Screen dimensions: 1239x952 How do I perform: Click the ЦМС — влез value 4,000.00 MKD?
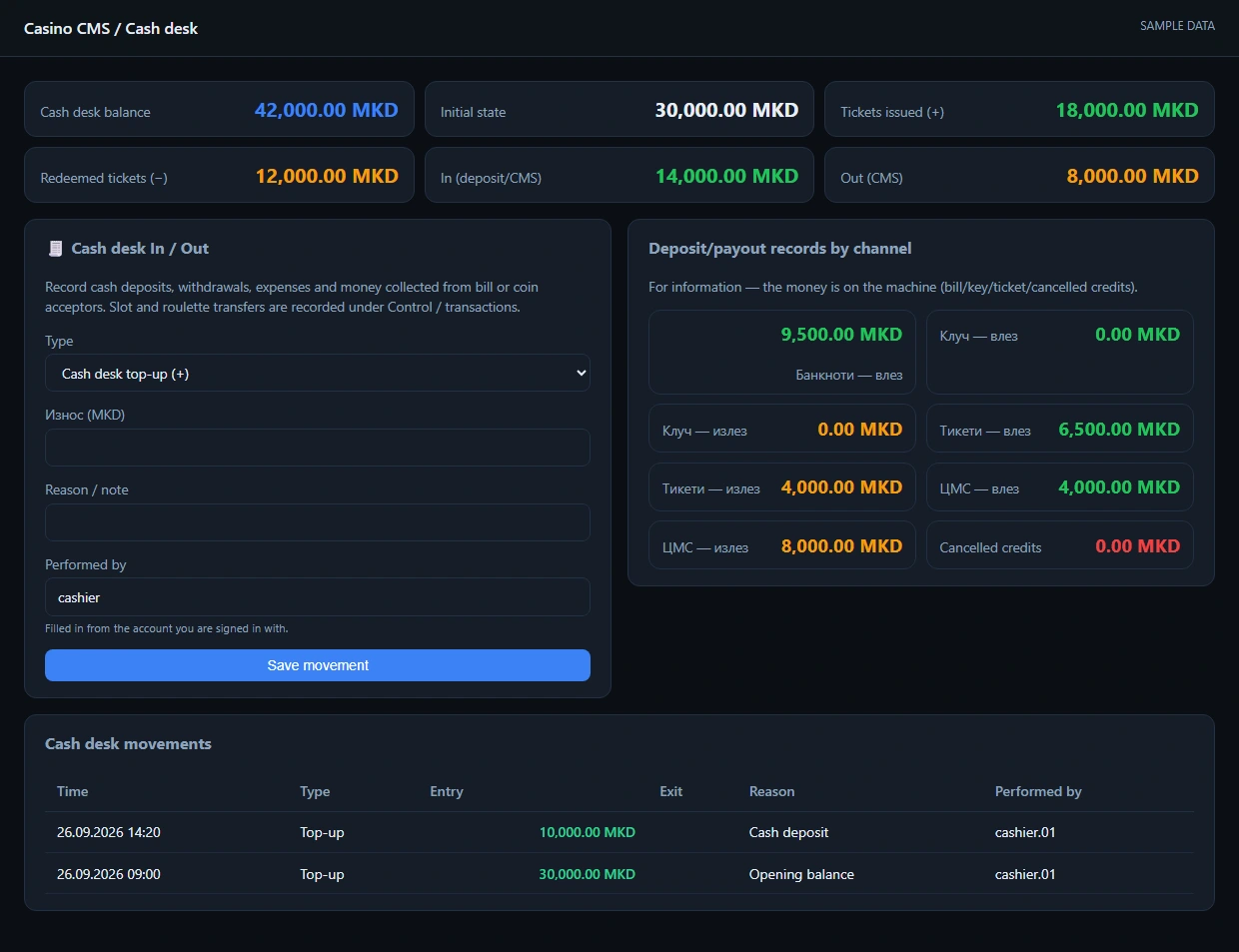click(x=1119, y=487)
